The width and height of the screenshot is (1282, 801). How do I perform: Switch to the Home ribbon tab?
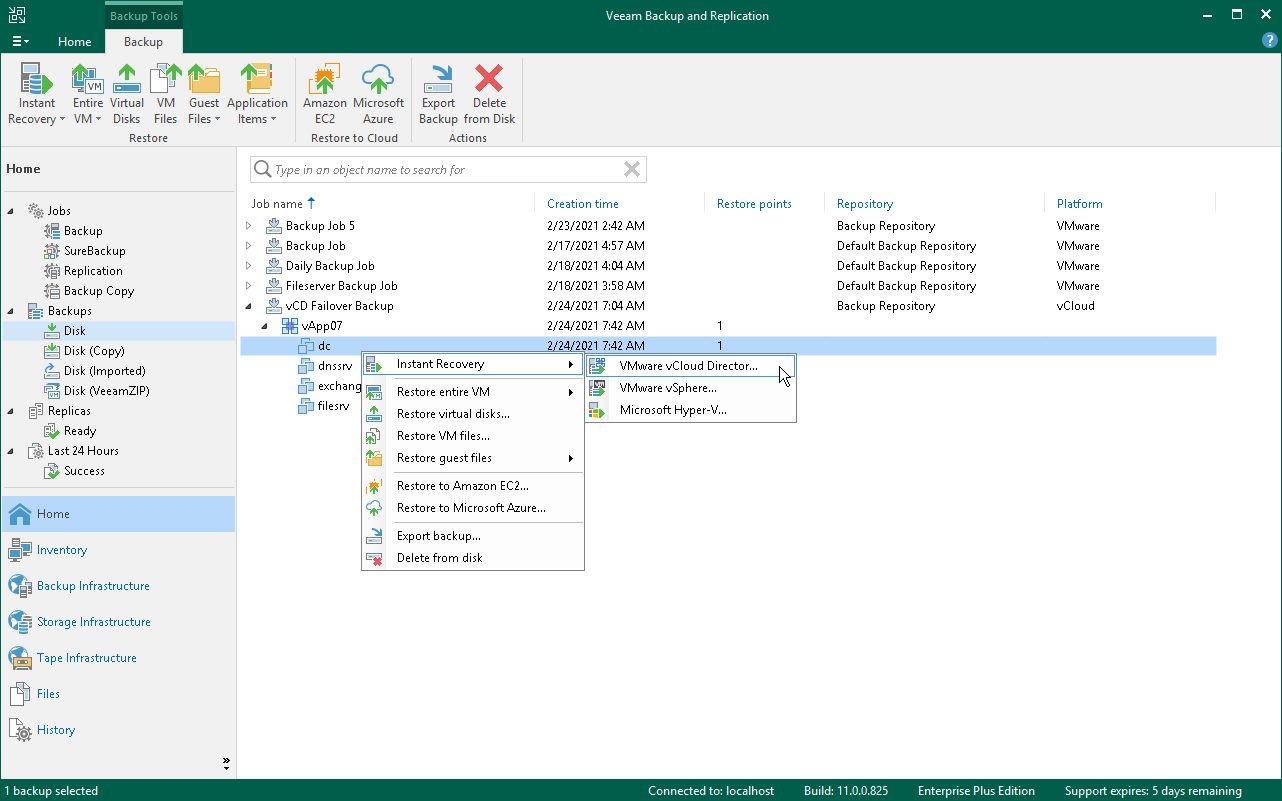point(75,42)
